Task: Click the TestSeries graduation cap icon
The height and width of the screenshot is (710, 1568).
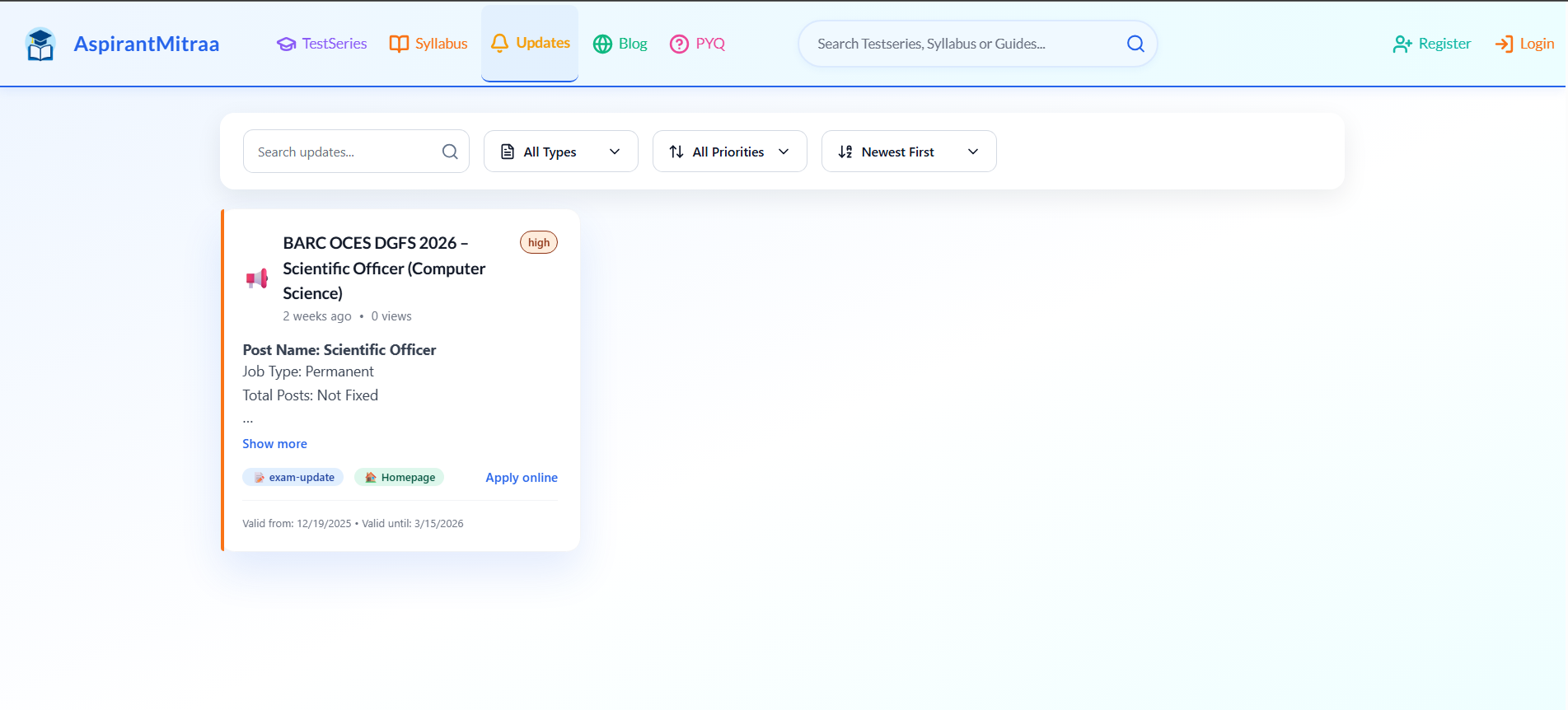Action: [286, 44]
